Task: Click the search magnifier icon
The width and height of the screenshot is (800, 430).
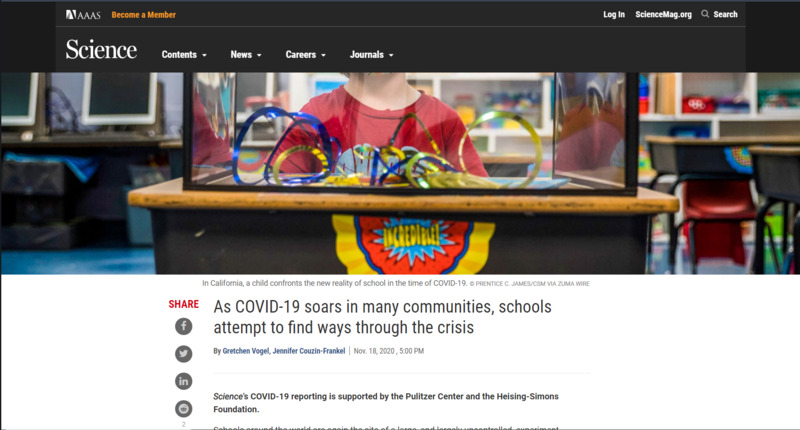Action: click(705, 14)
